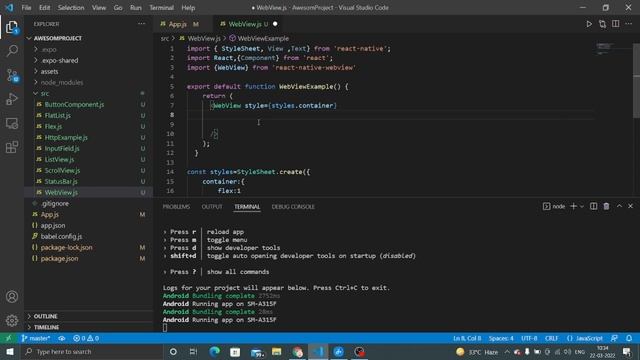Open the View menu
The width and height of the screenshot is (640, 360).
(x=99, y=8)
